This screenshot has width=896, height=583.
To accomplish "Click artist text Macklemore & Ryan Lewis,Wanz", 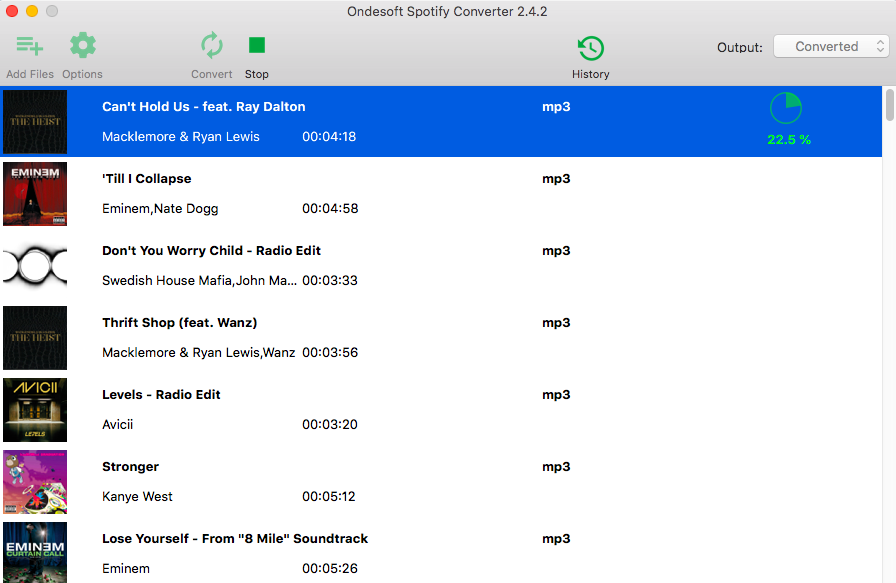I will coord(198,353).
